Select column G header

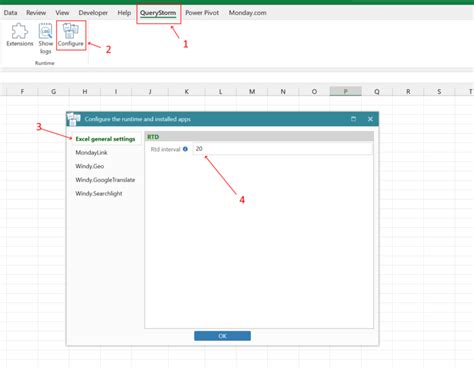pyautogui.click(x=53, y=91)
